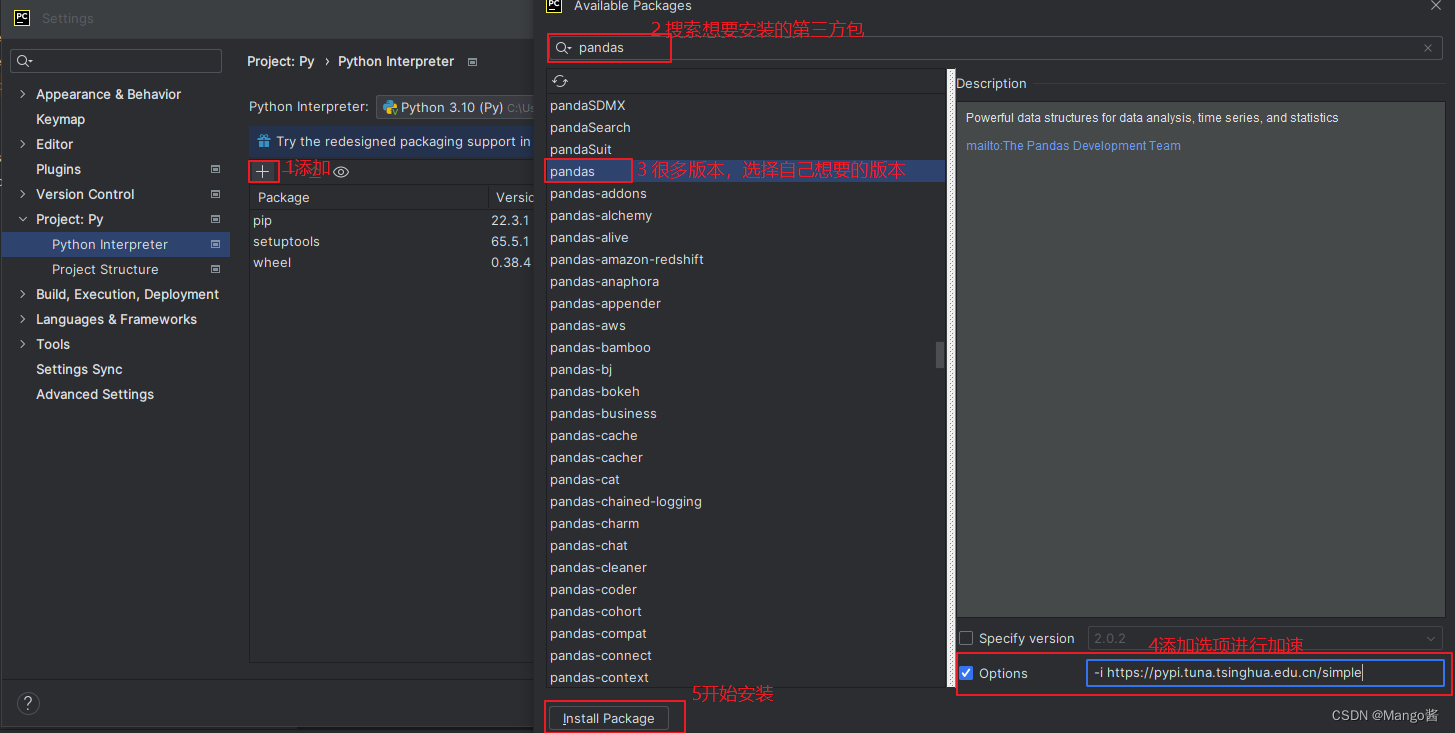Open the Settings Sync page
The width and height of the screenshot is (1455, 733).
click(79, 369)
